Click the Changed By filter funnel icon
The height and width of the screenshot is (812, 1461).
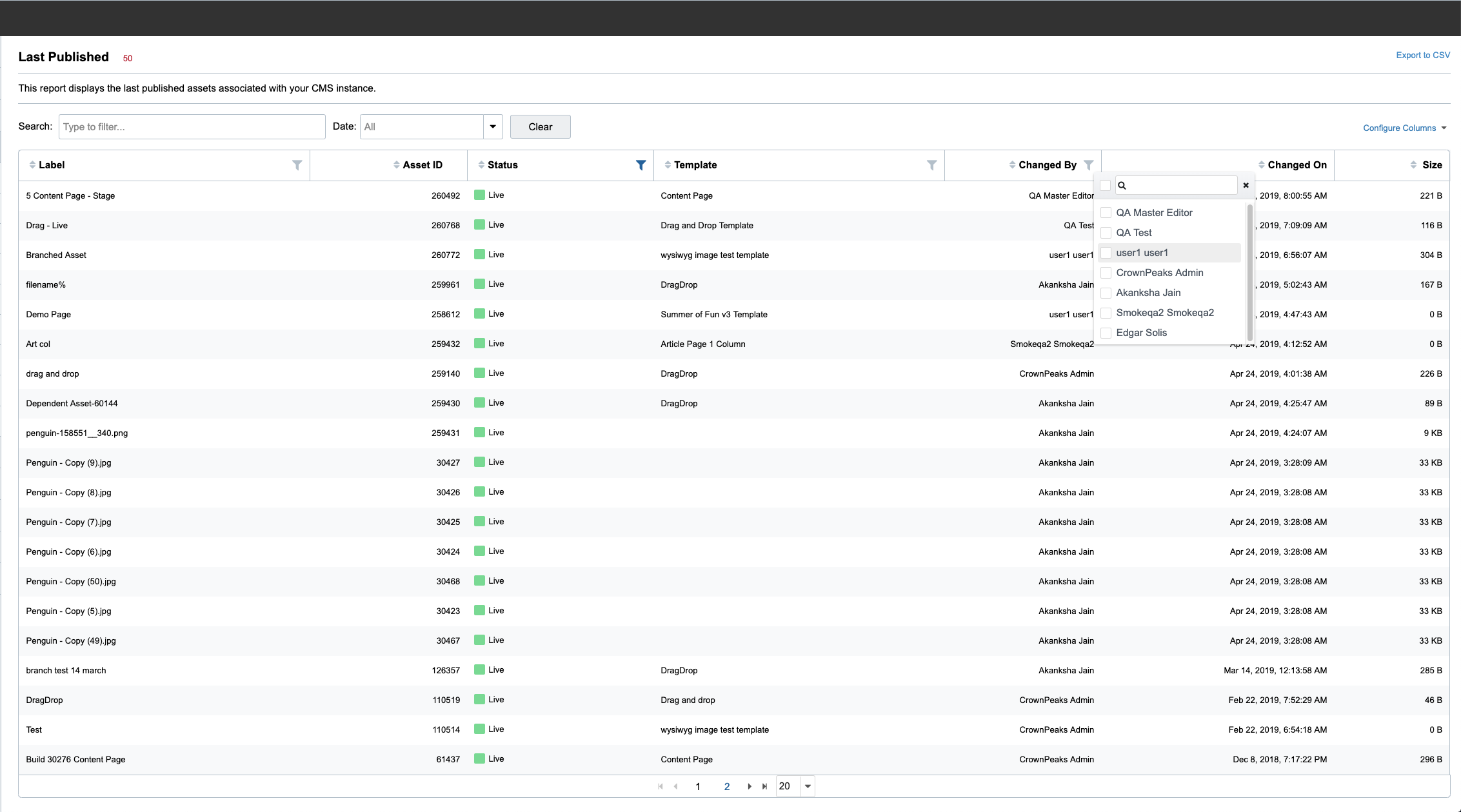pyautogui.click(x=1088, y=165)
